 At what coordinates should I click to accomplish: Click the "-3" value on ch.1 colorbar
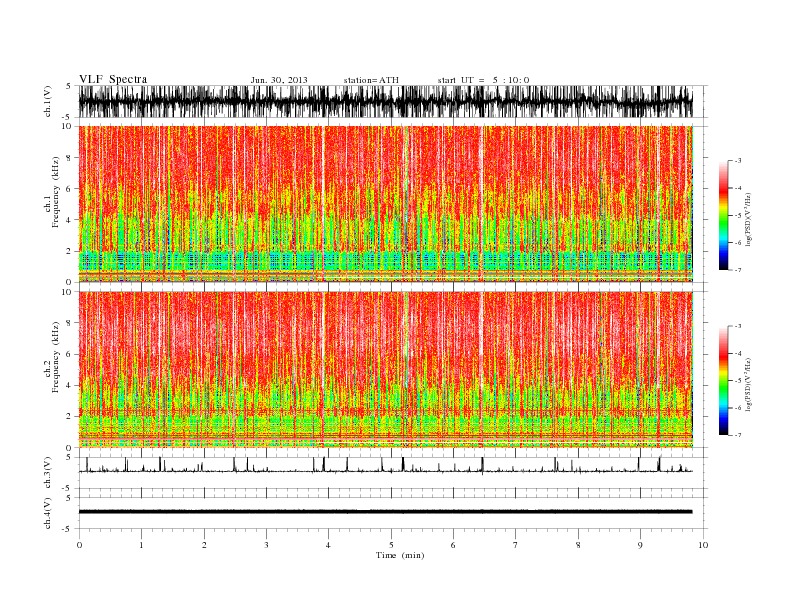(x=737, y=161)
